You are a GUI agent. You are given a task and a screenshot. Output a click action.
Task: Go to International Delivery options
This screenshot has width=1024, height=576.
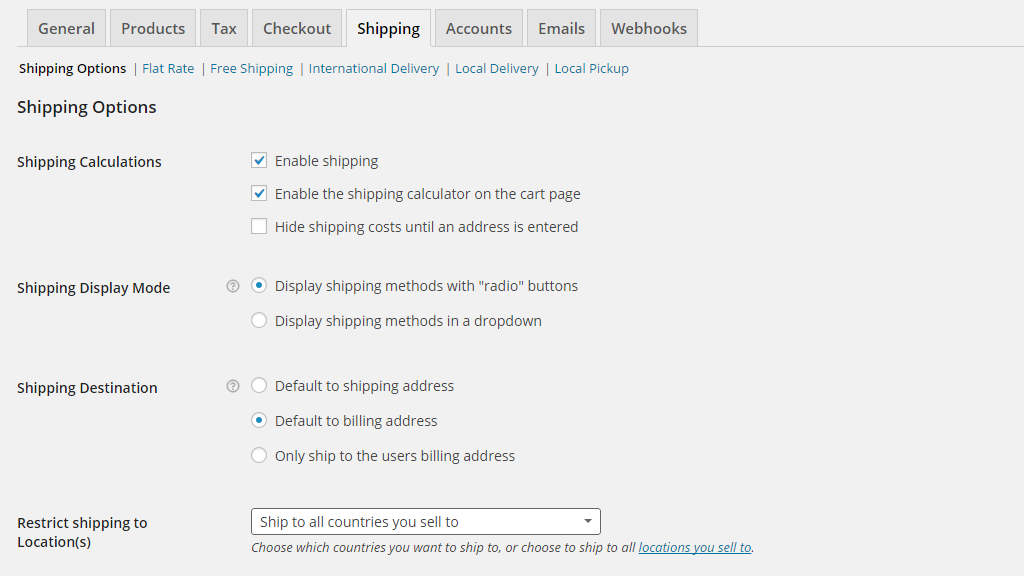373,68
